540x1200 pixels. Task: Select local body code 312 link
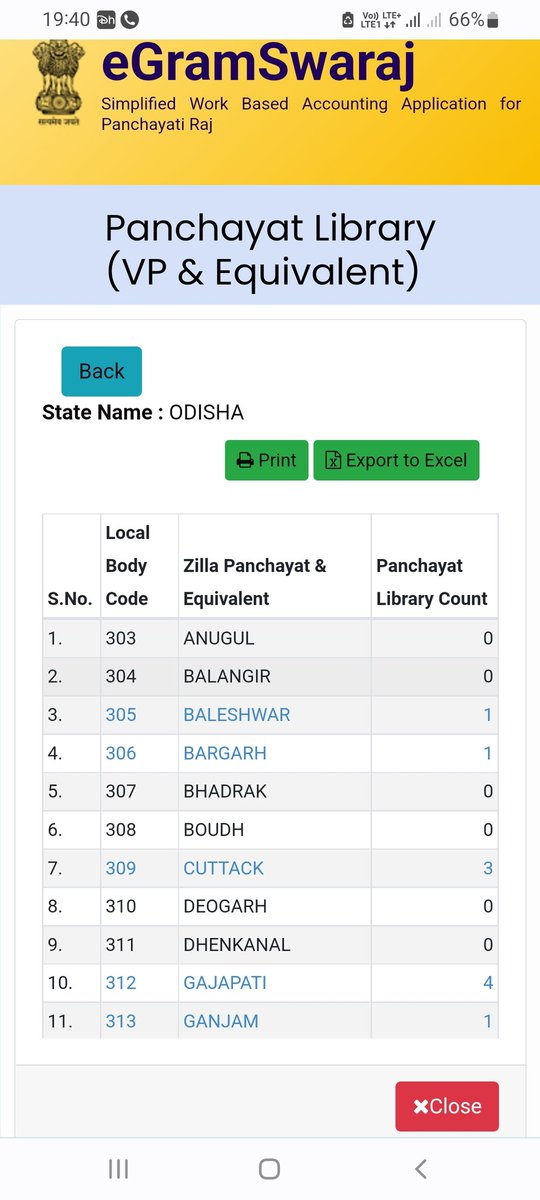121,983
